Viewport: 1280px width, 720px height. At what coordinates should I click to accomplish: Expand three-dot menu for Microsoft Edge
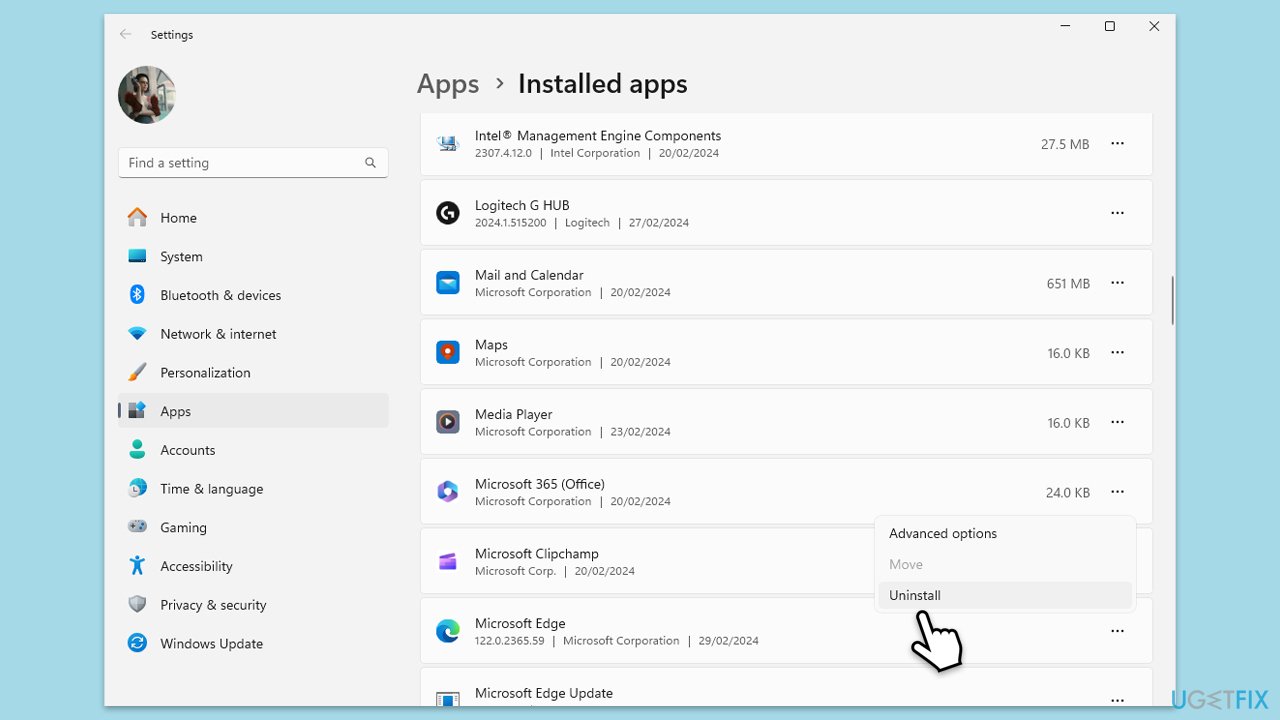point(1117,631)
